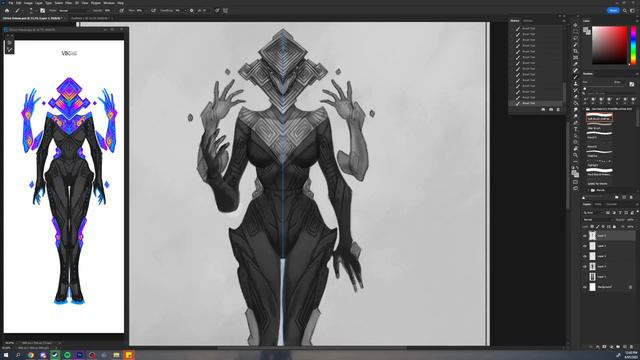Select the Type tool
640x360 pixels.
(x=576, y=129)
